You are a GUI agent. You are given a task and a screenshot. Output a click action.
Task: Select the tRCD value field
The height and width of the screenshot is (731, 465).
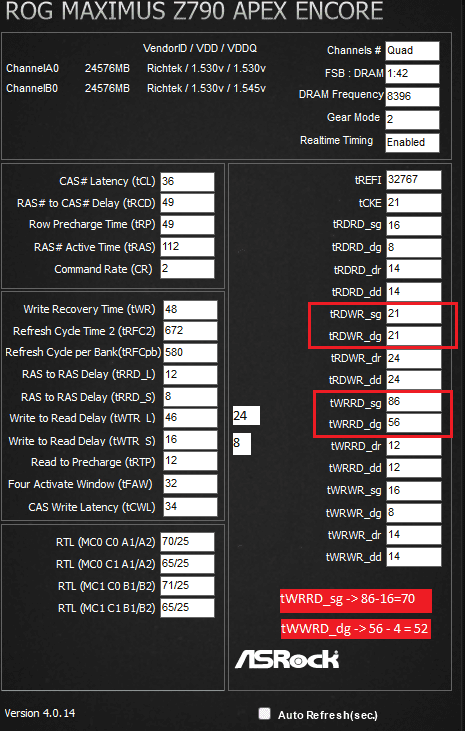point(187,203)
